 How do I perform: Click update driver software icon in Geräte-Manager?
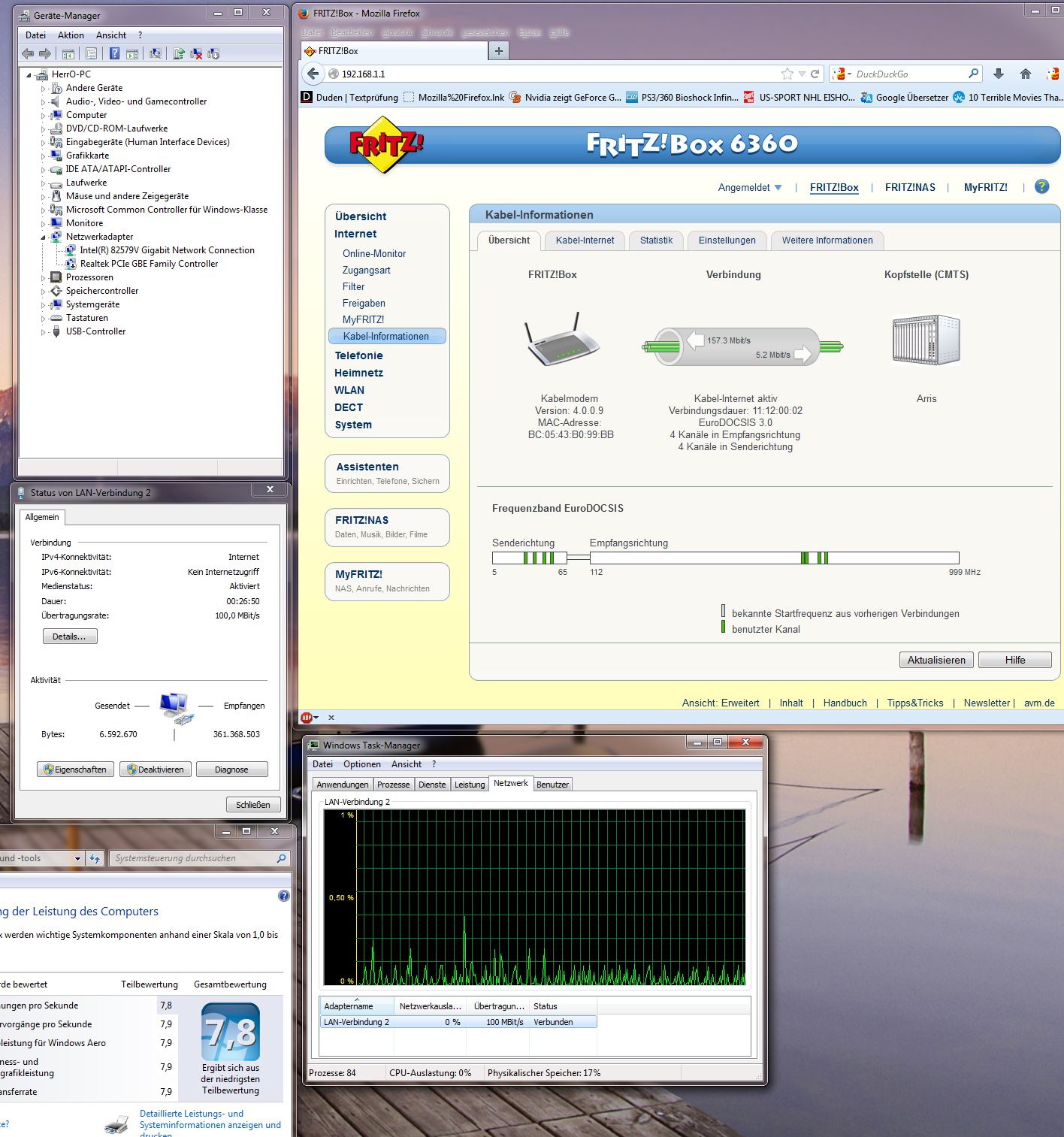click(x=179, y=53)
